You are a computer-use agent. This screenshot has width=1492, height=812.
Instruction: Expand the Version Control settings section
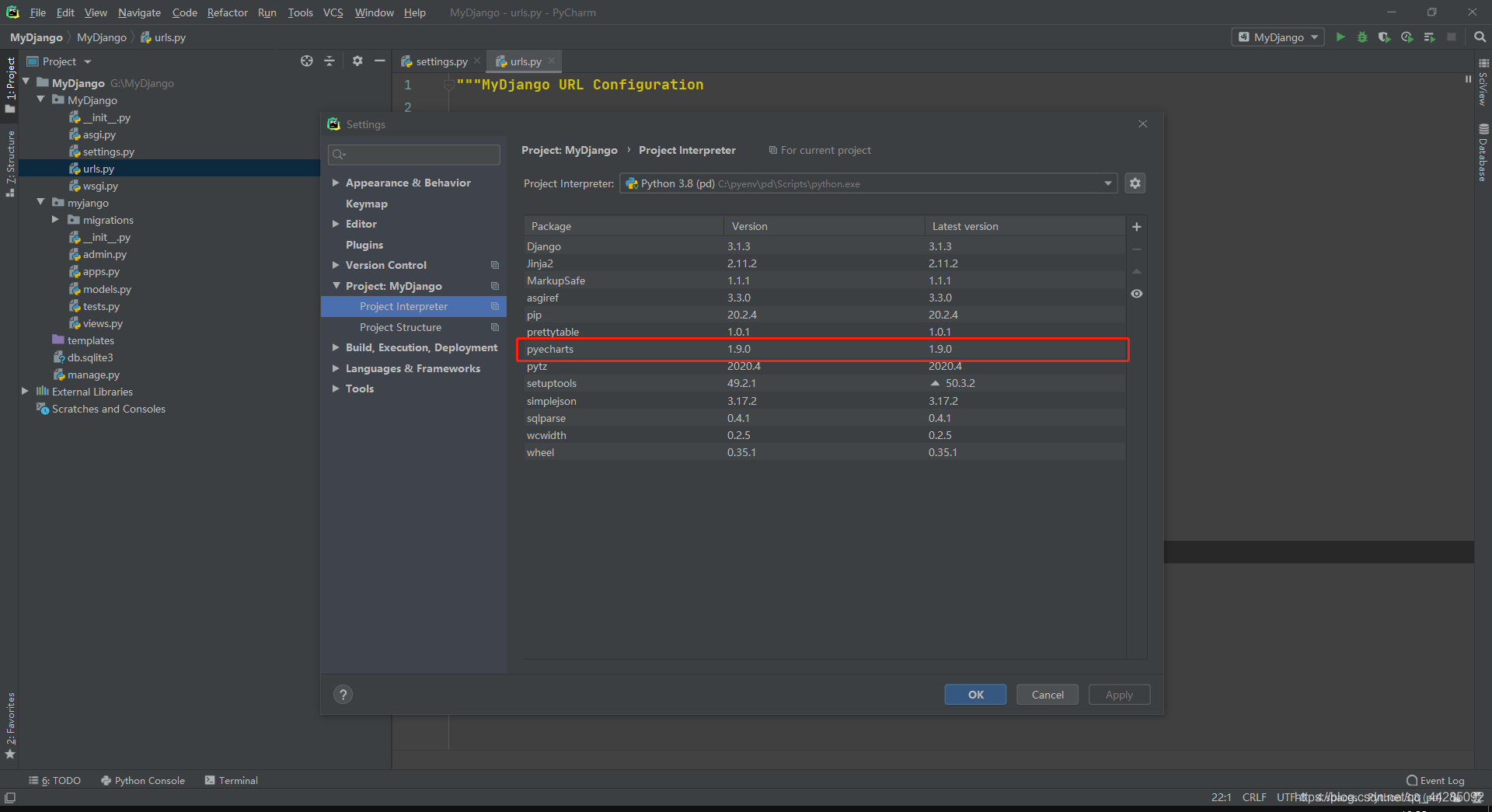(x=336, y=265)
